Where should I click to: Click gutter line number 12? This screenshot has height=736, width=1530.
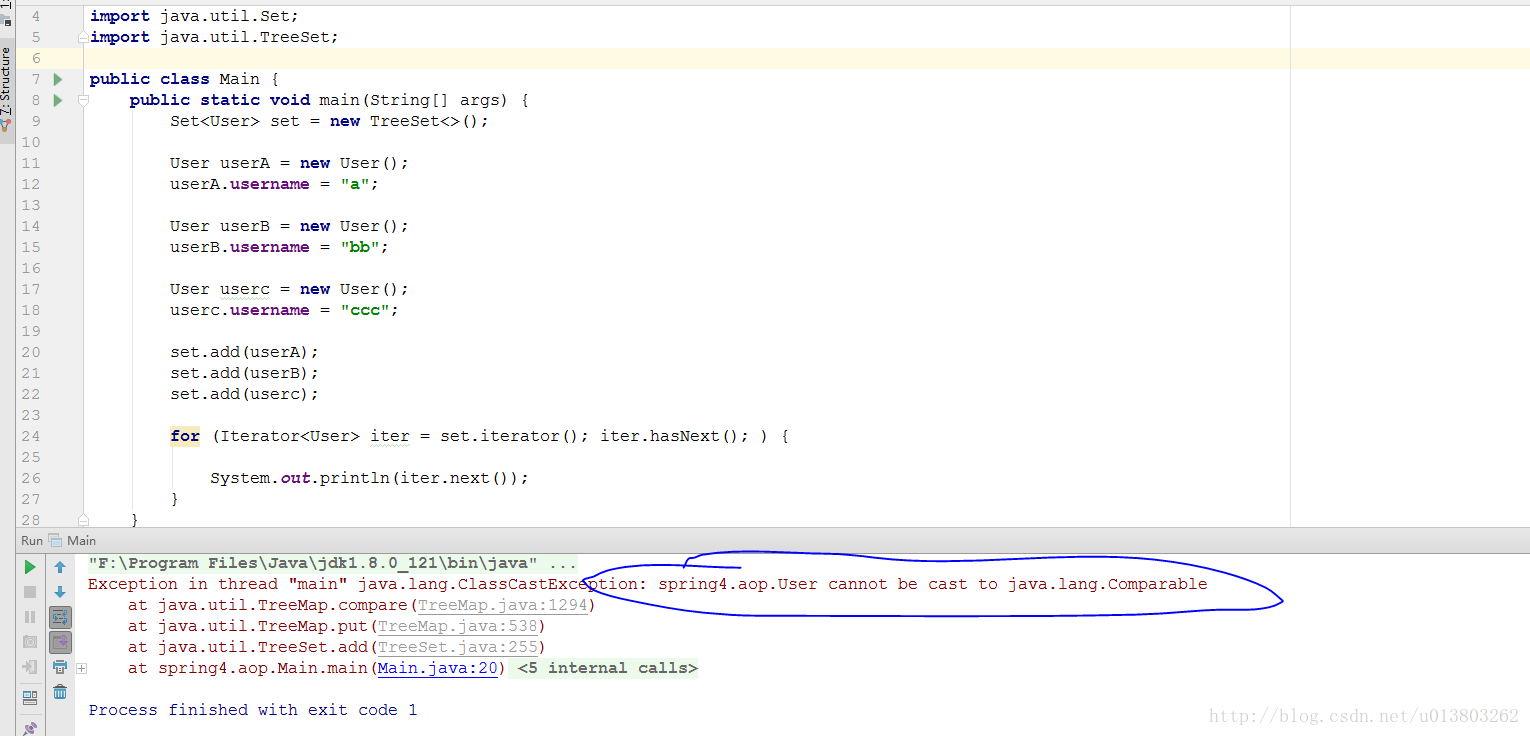30,184
